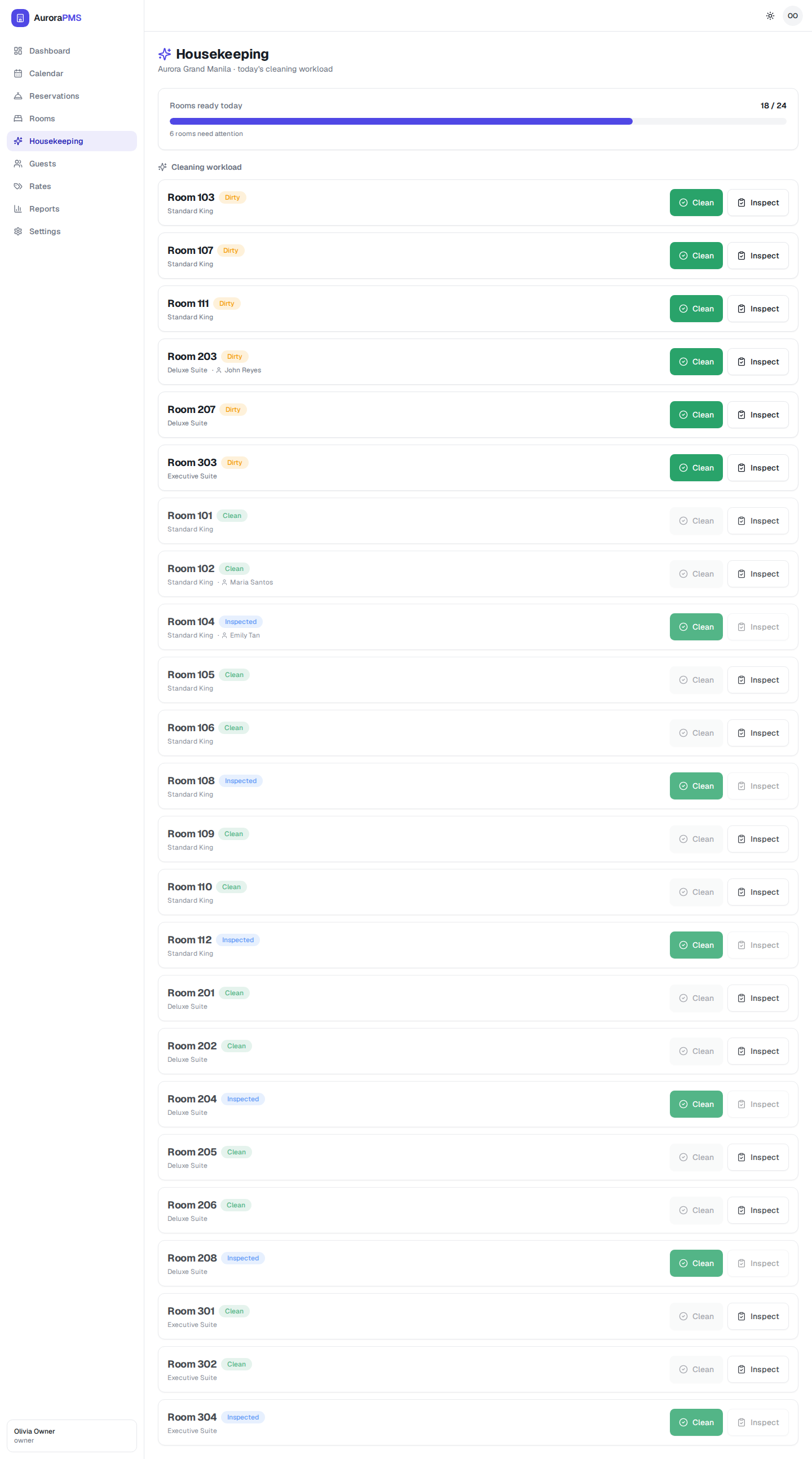Click the Rooms bed icon in sidebar

pyautogui.click(x=18, y=118)
